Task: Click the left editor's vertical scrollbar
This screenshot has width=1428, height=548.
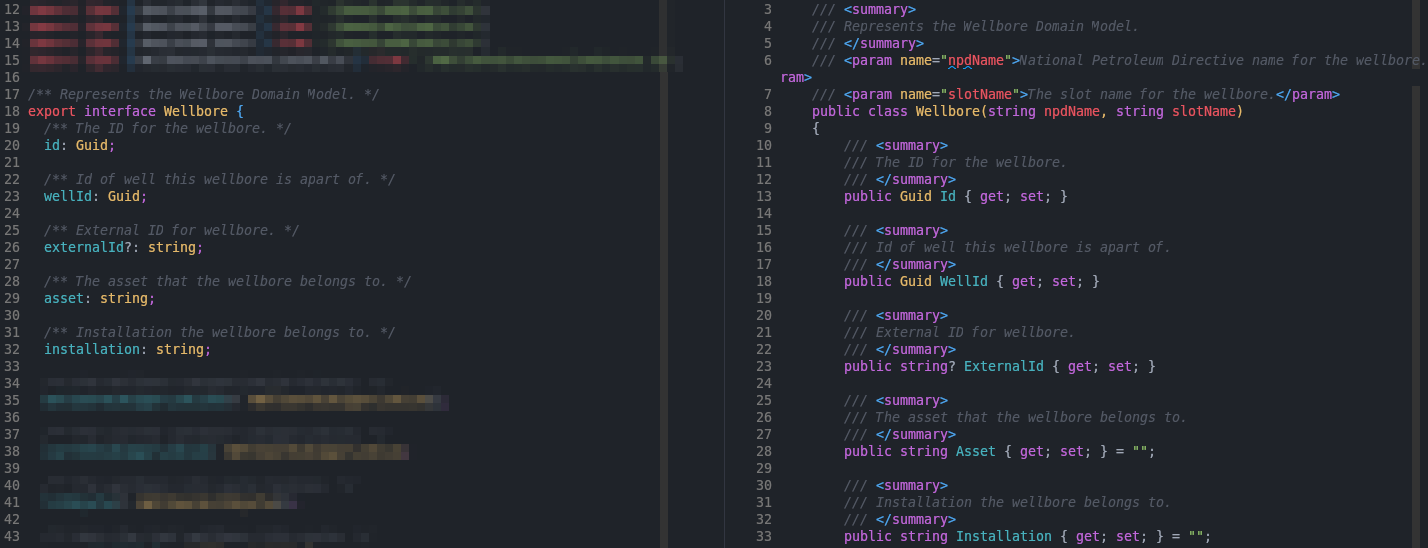Action: click(x=664, y=274)
